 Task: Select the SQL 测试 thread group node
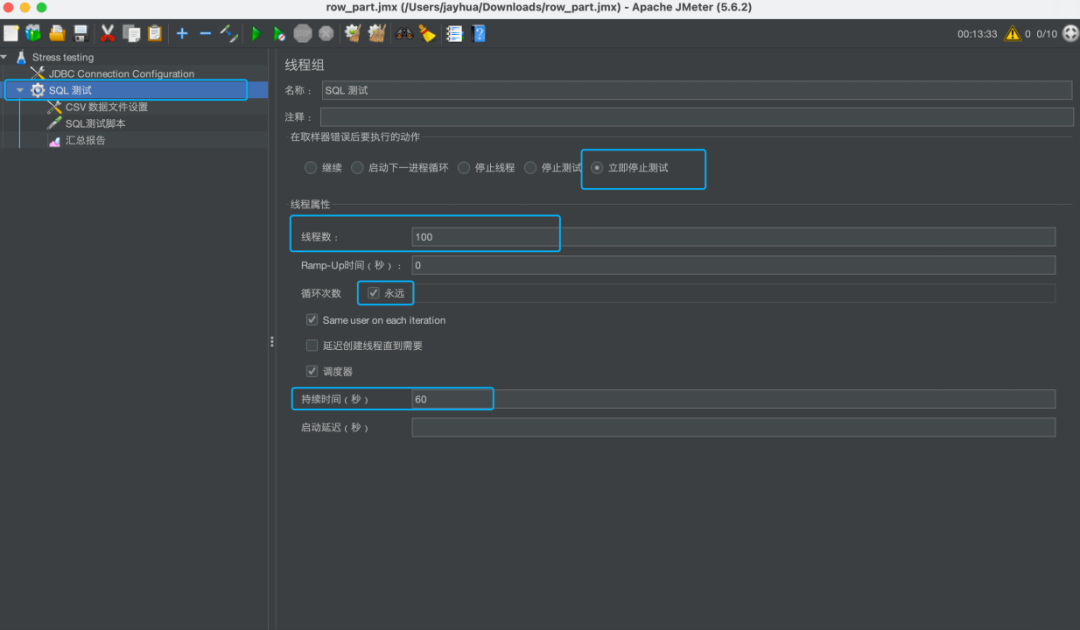click(70, 90)
